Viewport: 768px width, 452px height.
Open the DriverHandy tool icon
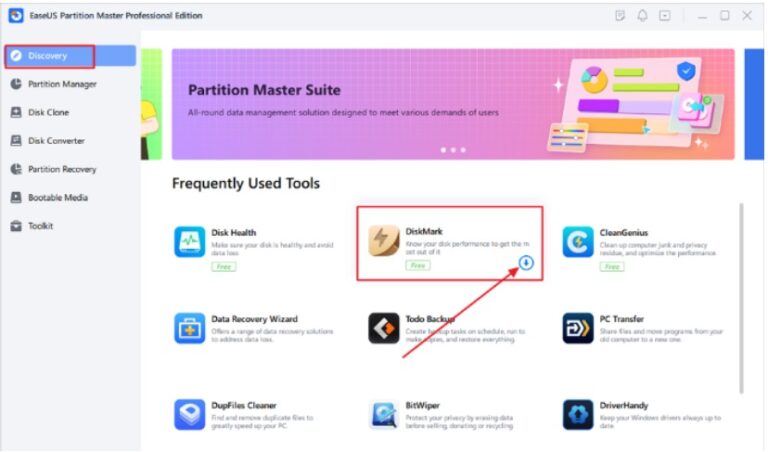point(577,414)
